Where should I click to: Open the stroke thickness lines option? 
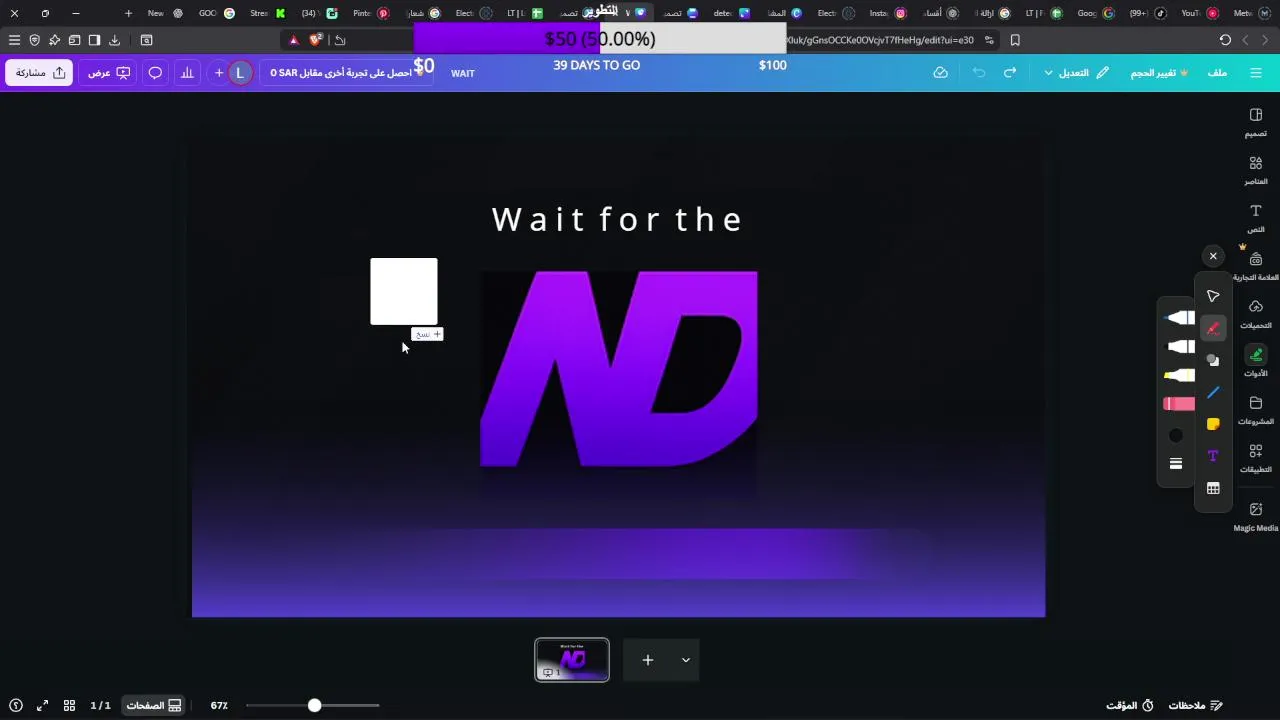click(1176, 464)
